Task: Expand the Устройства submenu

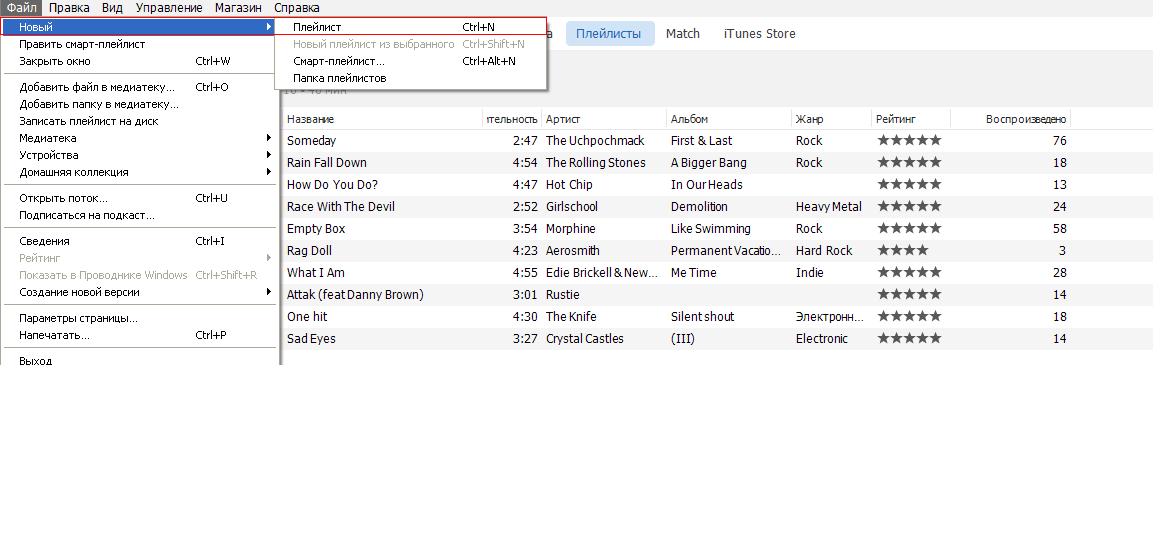Action: [x=139, y=154]
